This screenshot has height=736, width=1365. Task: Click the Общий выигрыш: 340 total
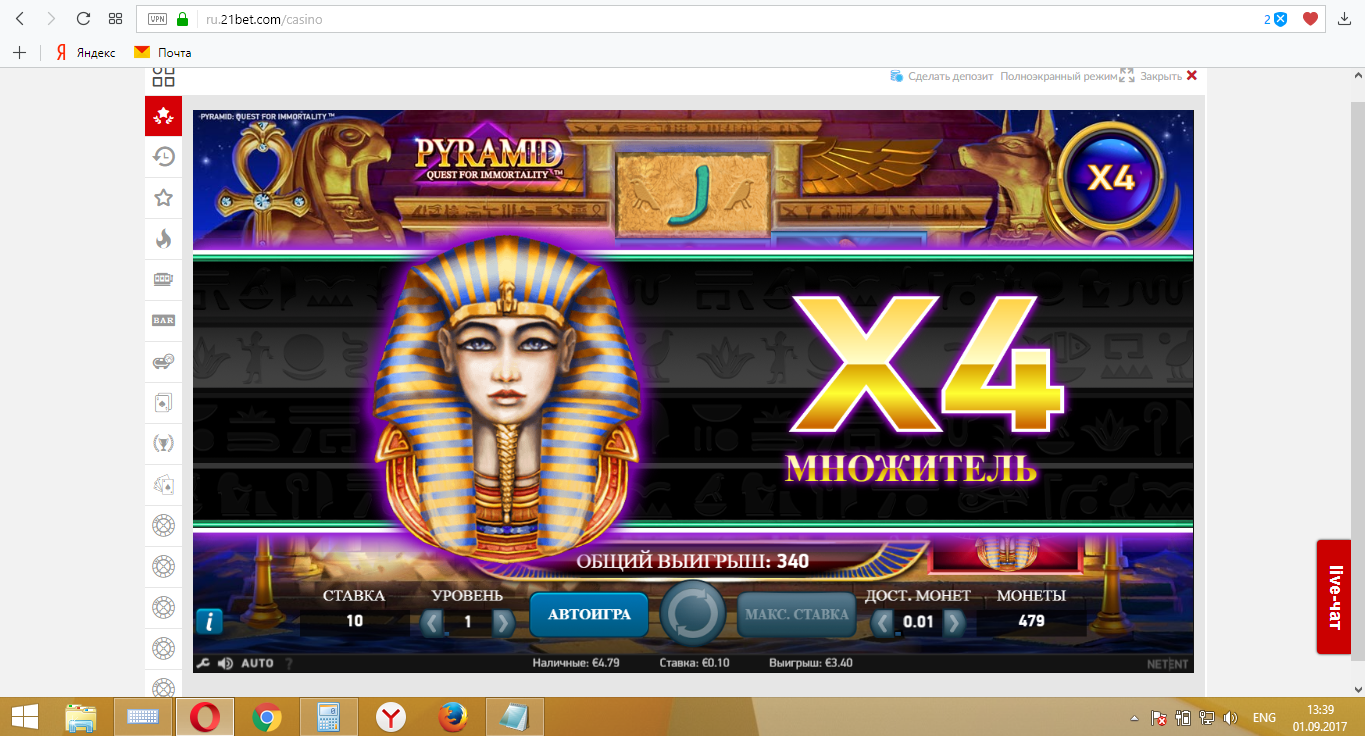[x=692, y=562]
